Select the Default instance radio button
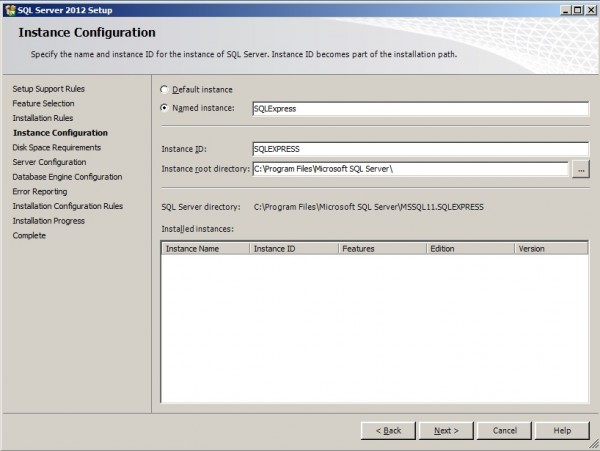Viewport: 600px width, 451px height. pyautogui.click(x=164, y=90)
